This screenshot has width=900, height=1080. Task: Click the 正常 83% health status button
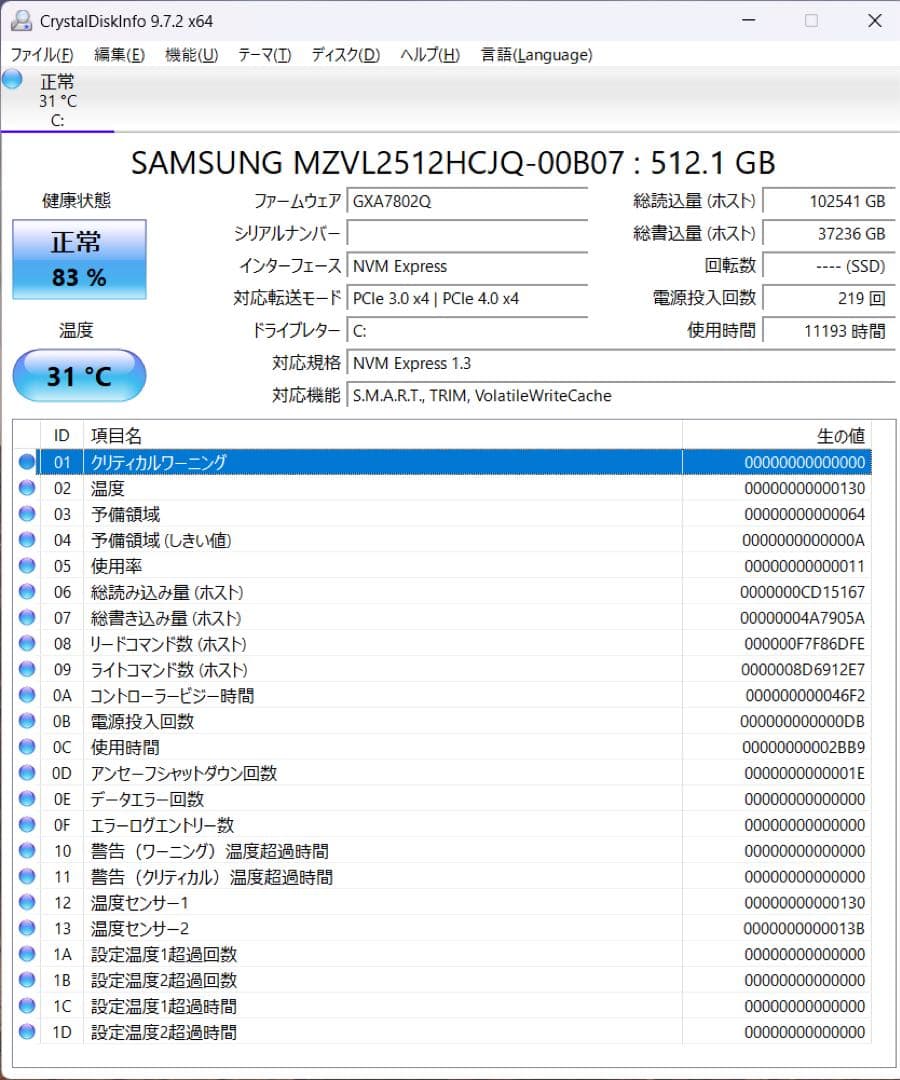pos(78,258)
